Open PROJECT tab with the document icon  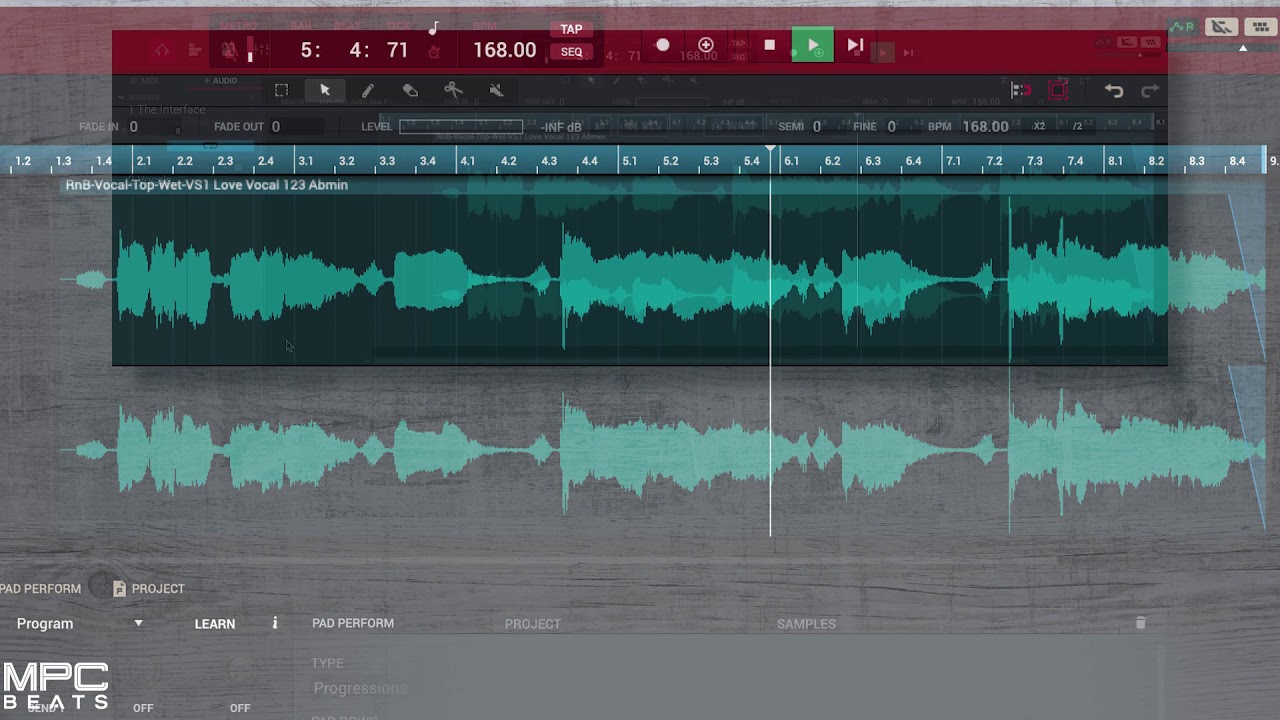148,589
